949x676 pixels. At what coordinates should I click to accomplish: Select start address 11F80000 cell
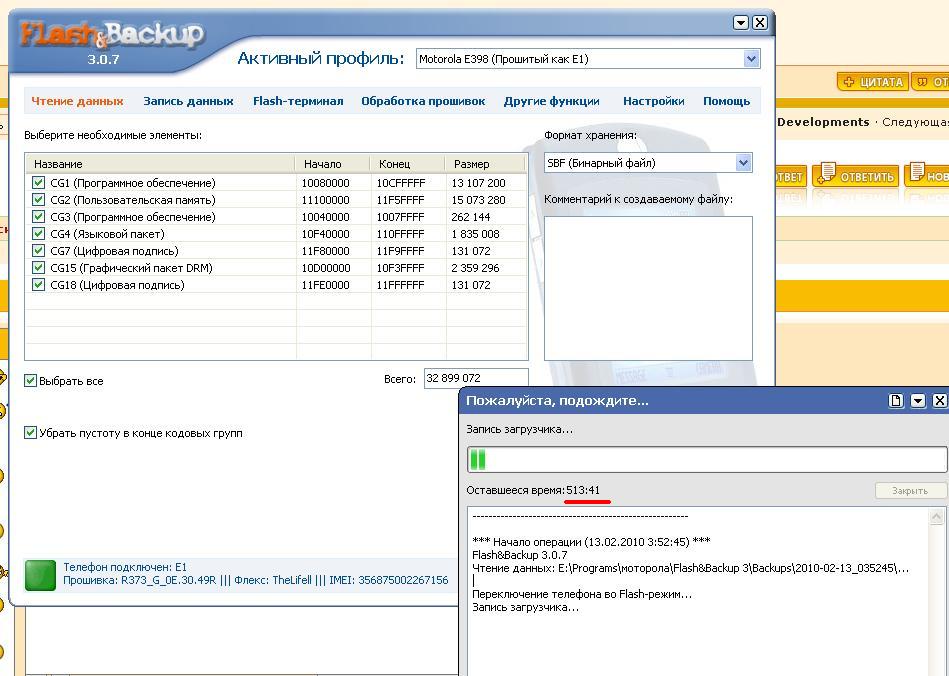point(326,251)
